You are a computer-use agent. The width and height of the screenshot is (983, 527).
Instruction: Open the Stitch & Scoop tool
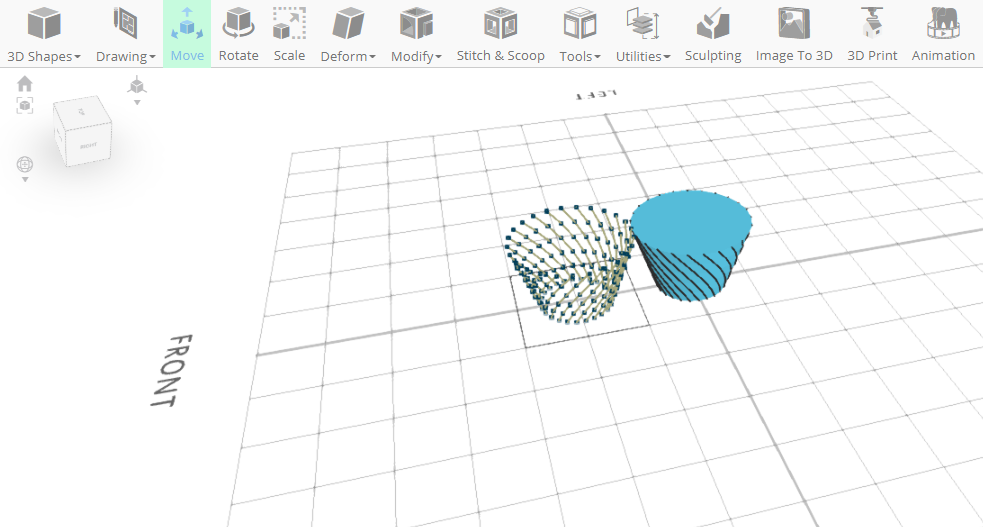(500, 34)
